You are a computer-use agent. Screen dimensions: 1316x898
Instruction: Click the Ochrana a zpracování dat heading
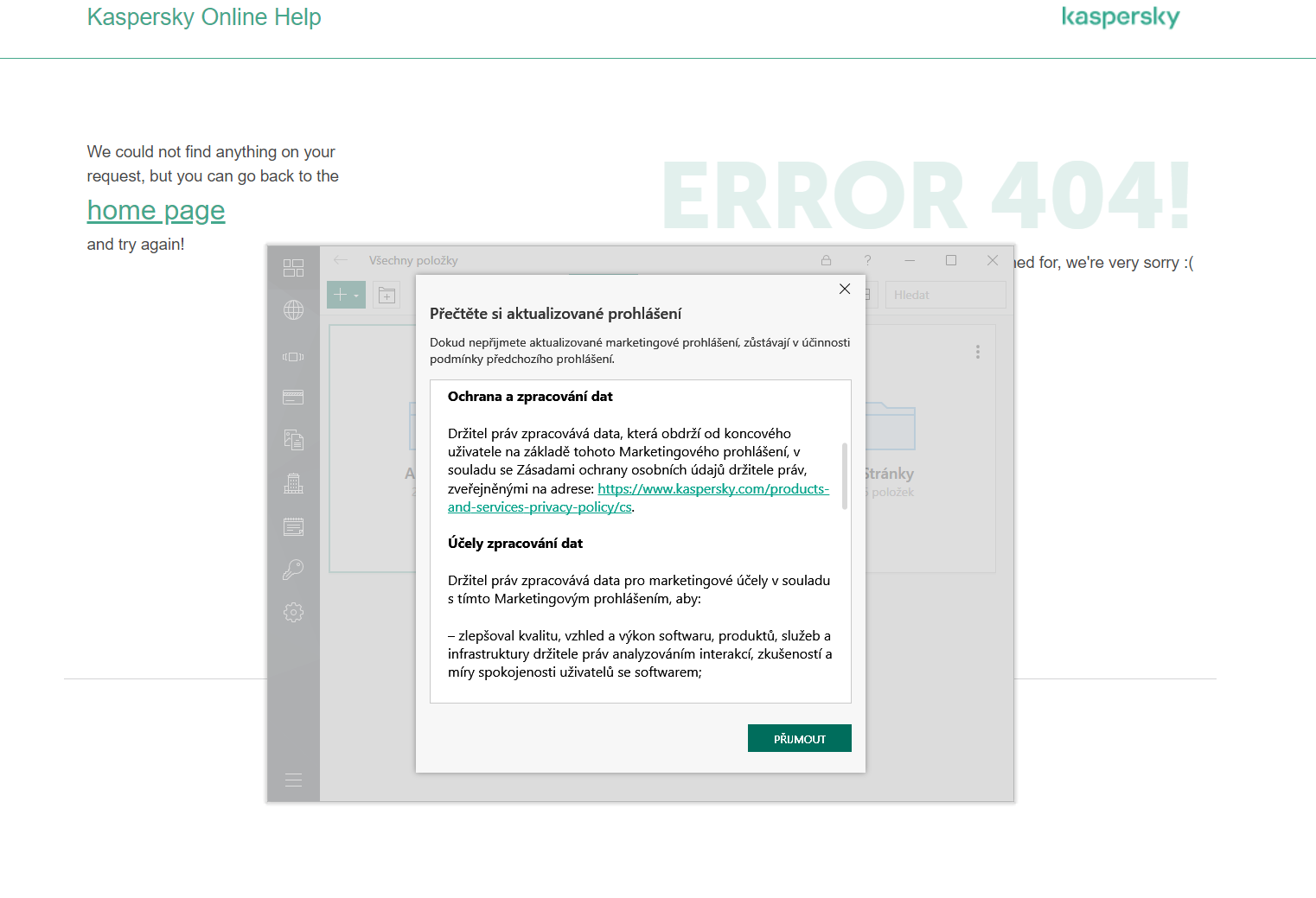(x=530, y=397)
